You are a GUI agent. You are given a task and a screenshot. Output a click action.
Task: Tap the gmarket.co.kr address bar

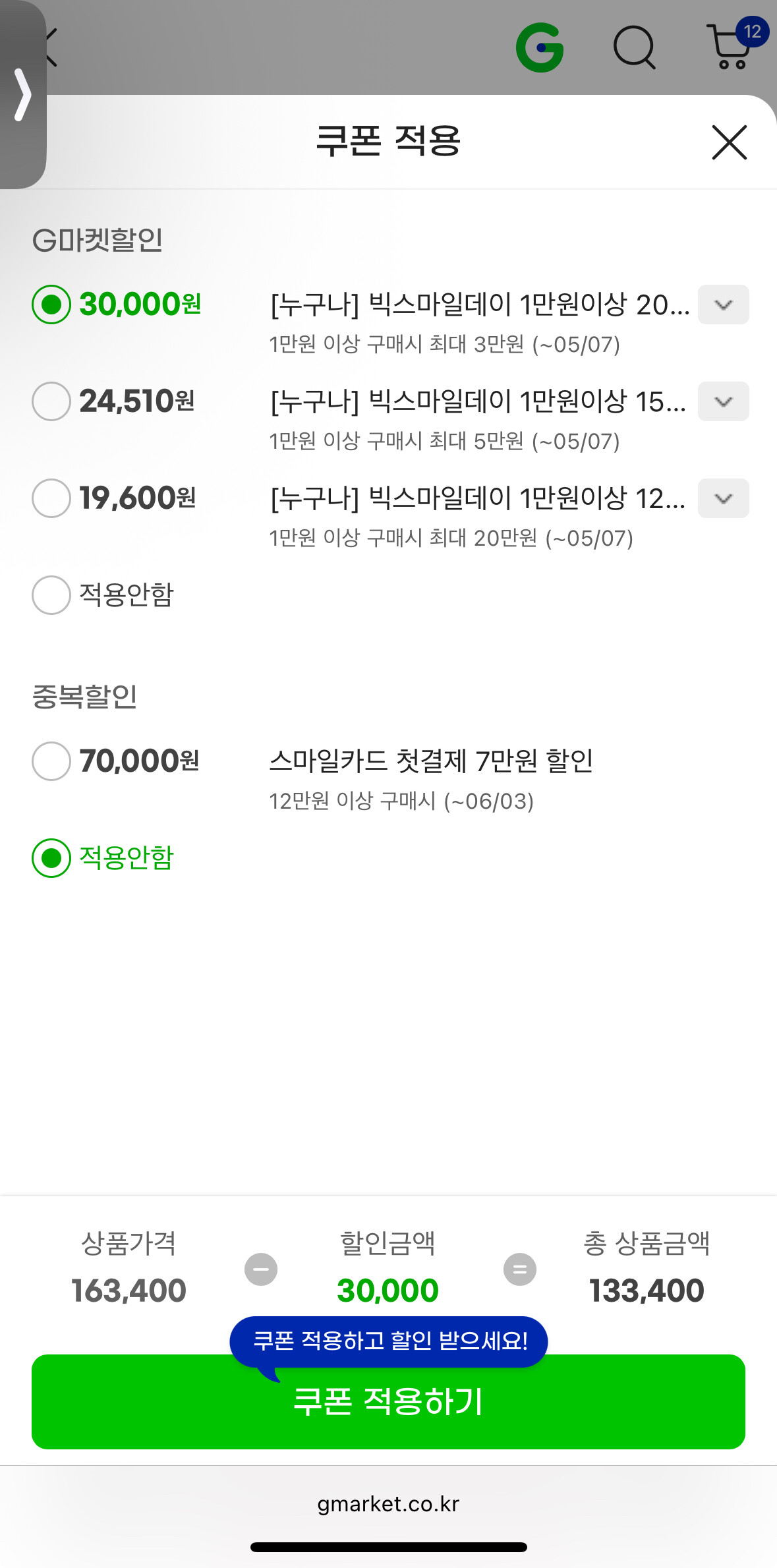pyautogui.click(x=388, y=1504)
